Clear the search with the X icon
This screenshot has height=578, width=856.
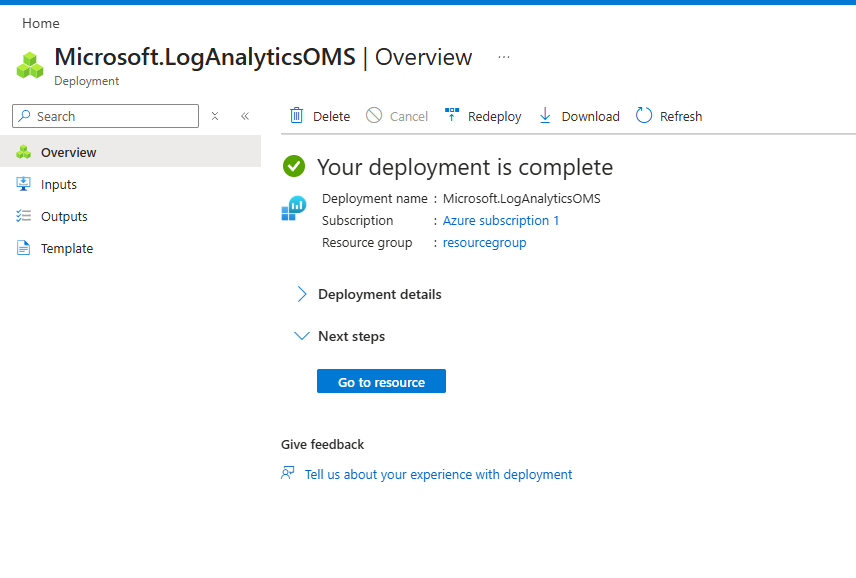coord(215,116)
